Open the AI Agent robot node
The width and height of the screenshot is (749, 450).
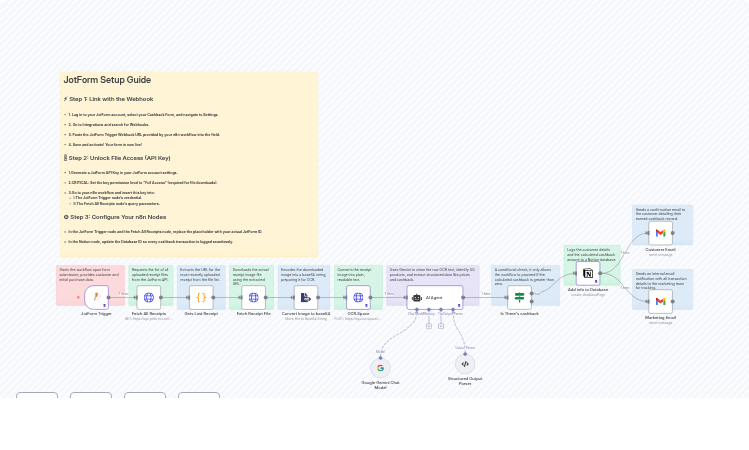click(435, 297)
